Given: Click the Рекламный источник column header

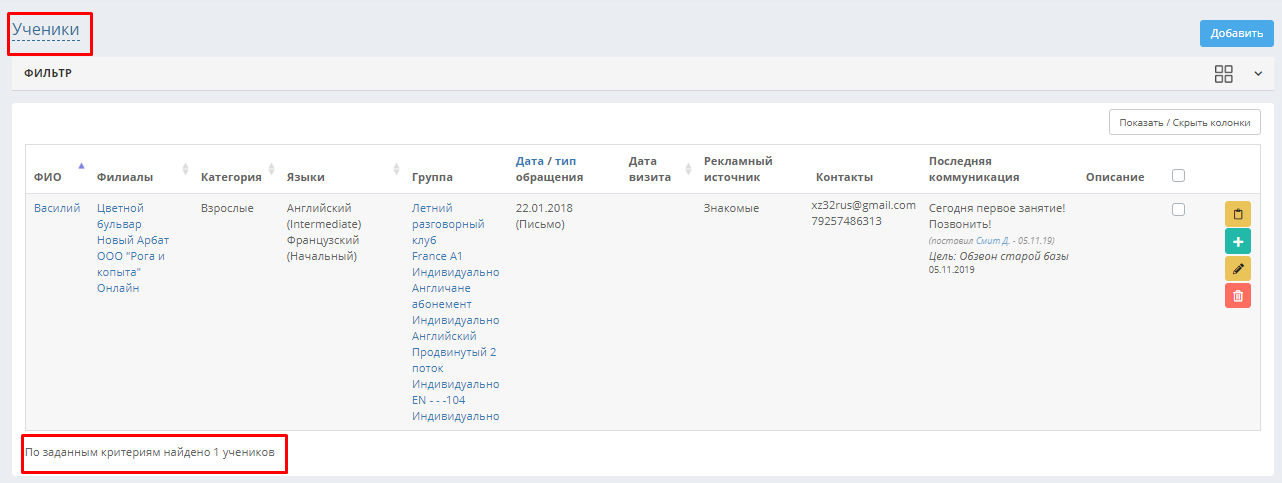Looking at the screenshot, I should pos(738,169).
